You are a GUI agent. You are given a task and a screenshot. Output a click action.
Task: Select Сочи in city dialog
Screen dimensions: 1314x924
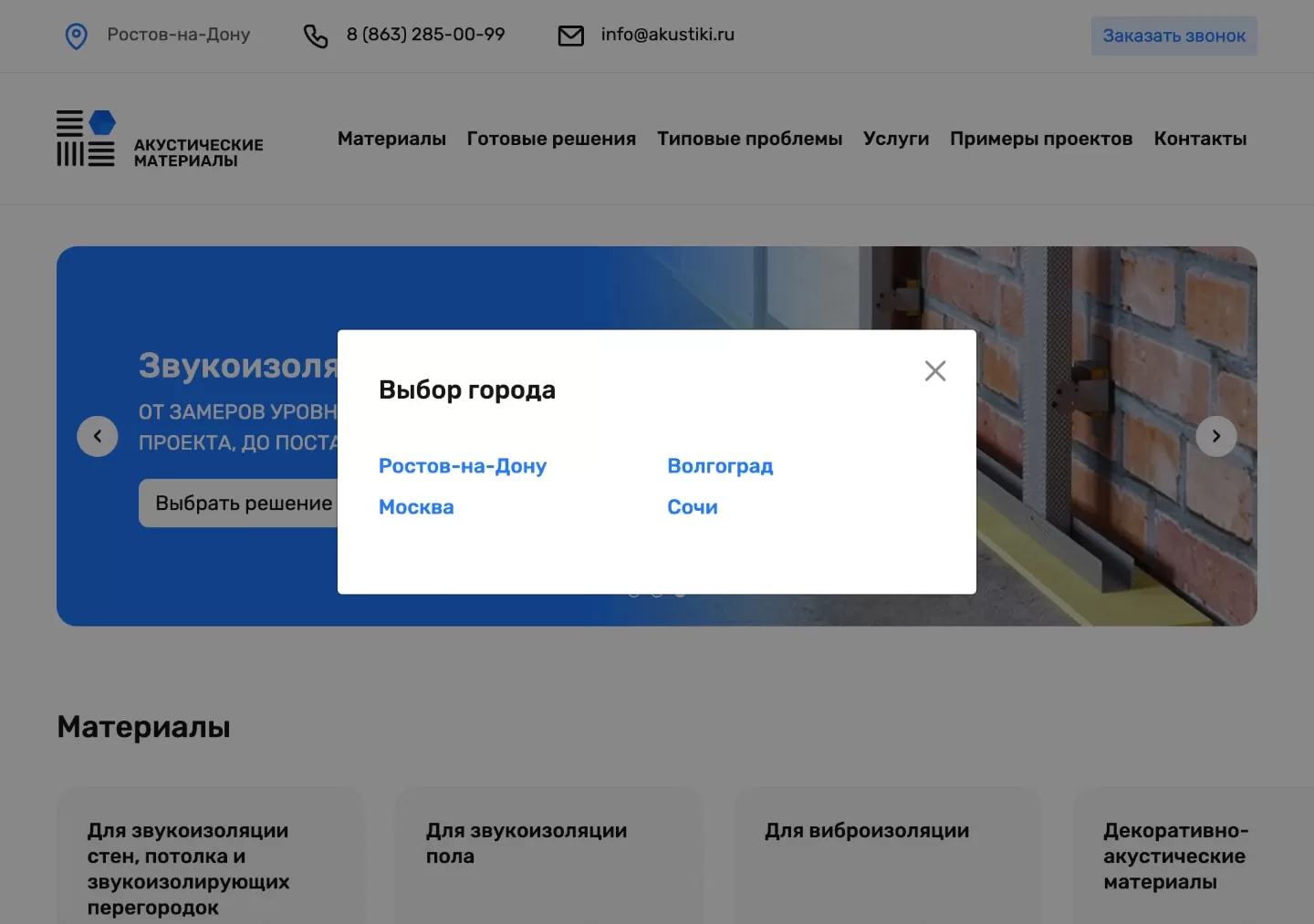coord(693,507)
